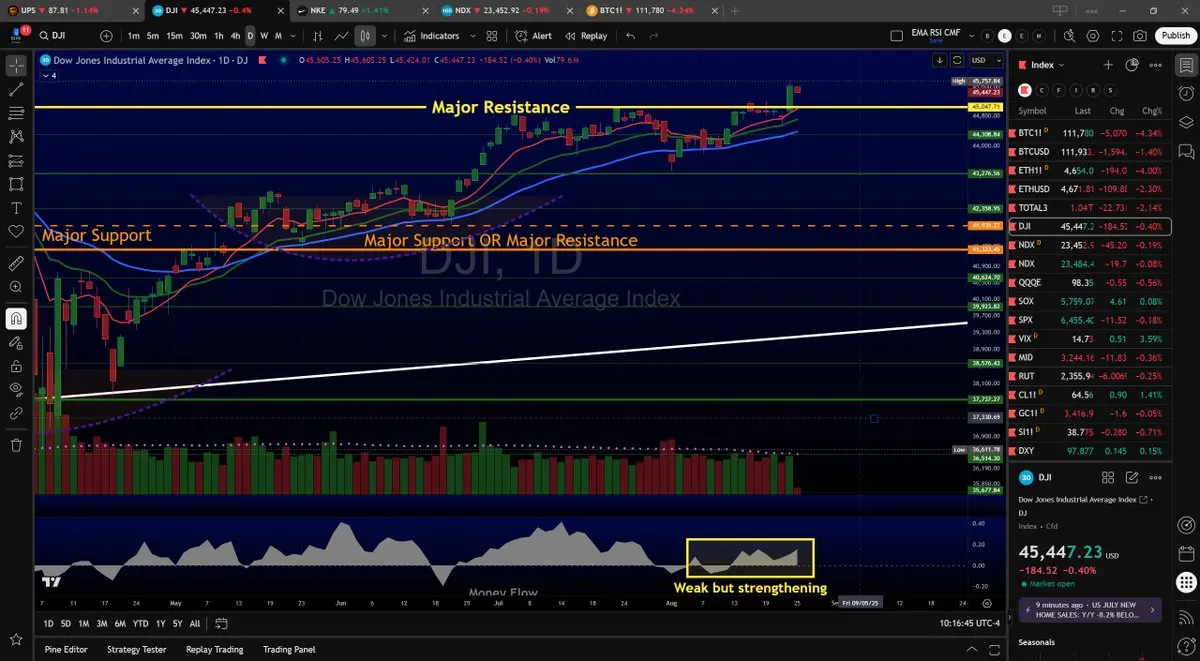Screen dimensions: 1200x661
Task: Open the Fibonacci tools group
Action: [x=16, y=112]
